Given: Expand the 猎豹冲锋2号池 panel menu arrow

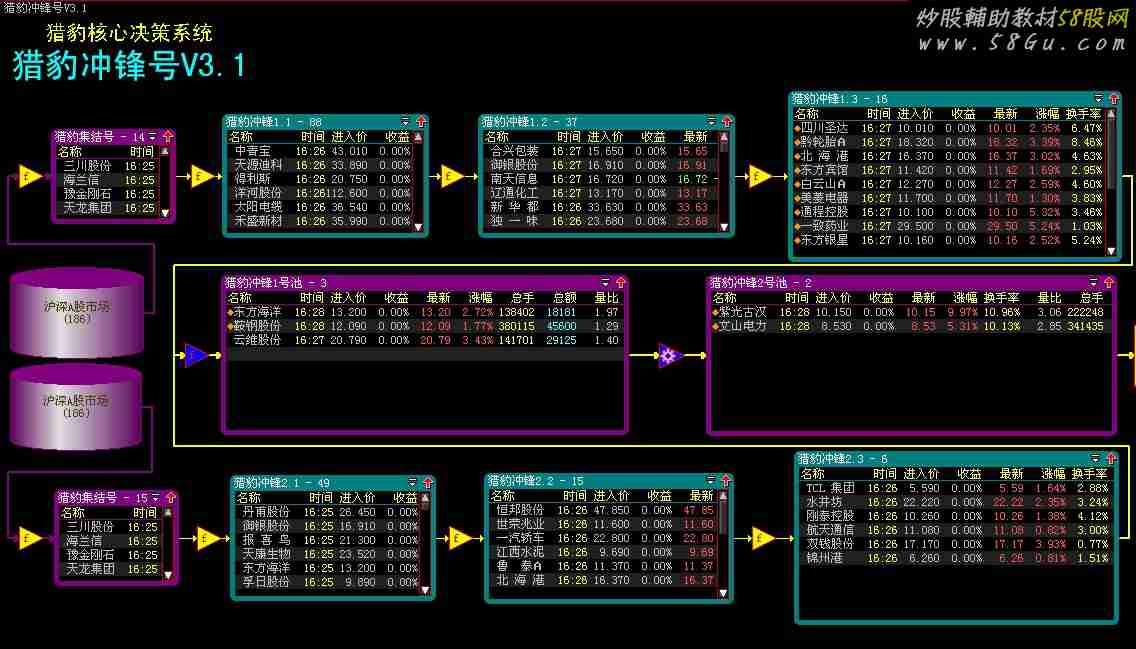Looking at the screenshot, I should [x=1093, y=282].
